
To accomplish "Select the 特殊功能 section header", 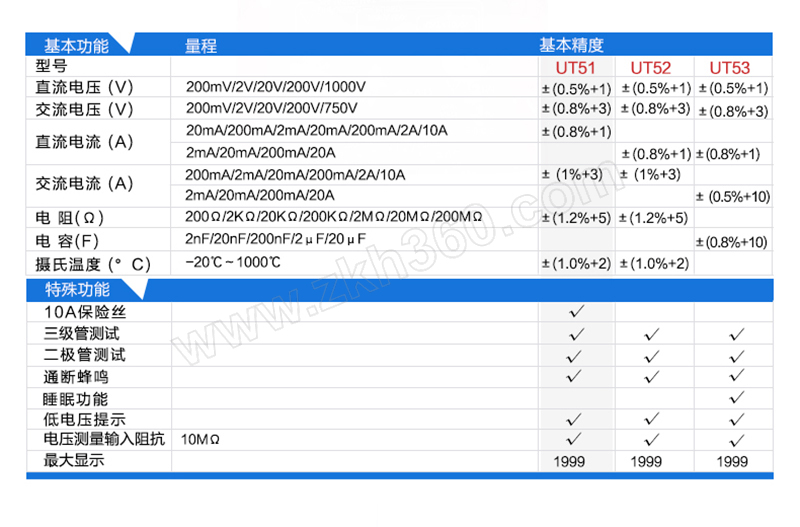I will pos(77,289).
